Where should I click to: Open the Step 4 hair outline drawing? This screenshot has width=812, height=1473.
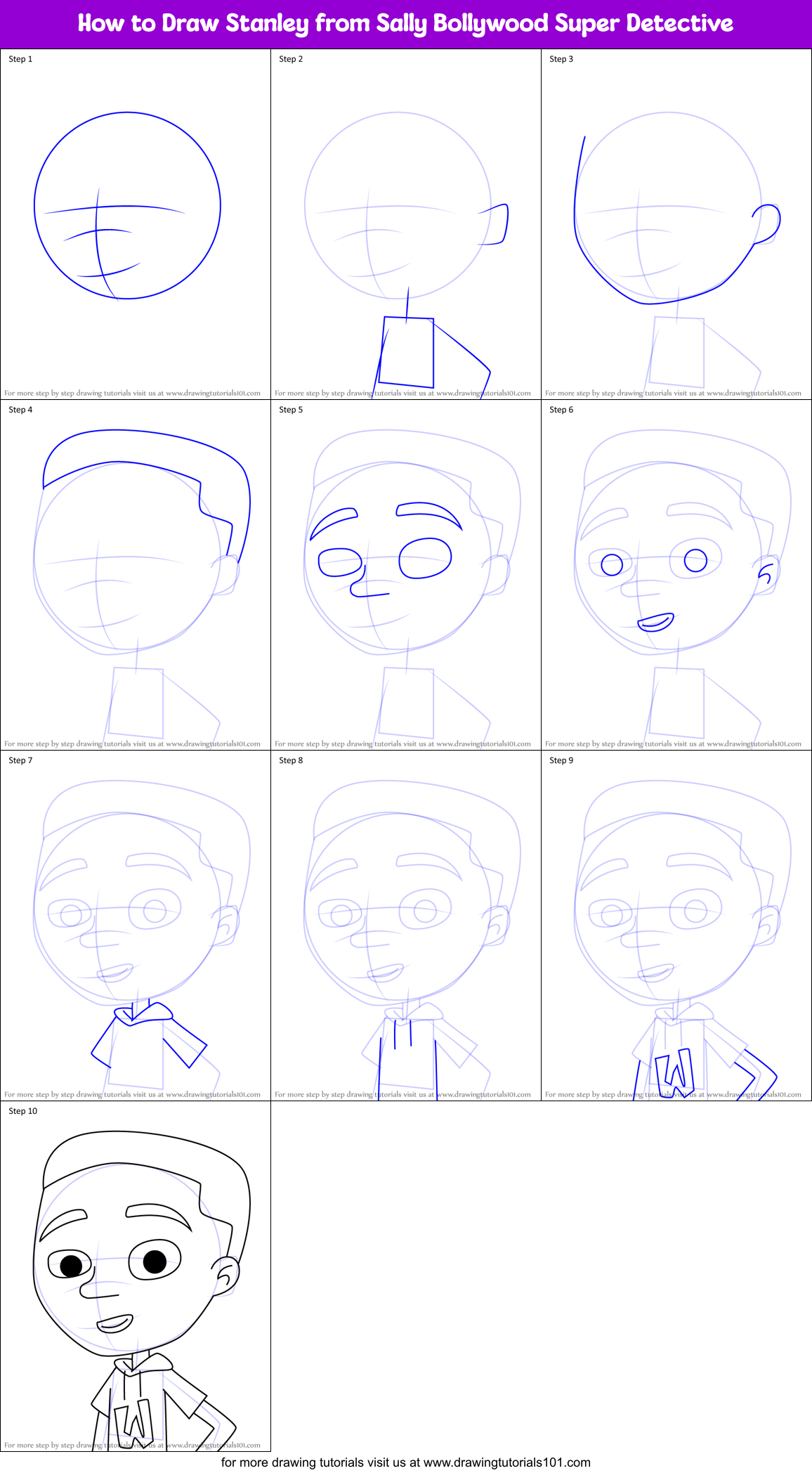(x=136, y=575)
